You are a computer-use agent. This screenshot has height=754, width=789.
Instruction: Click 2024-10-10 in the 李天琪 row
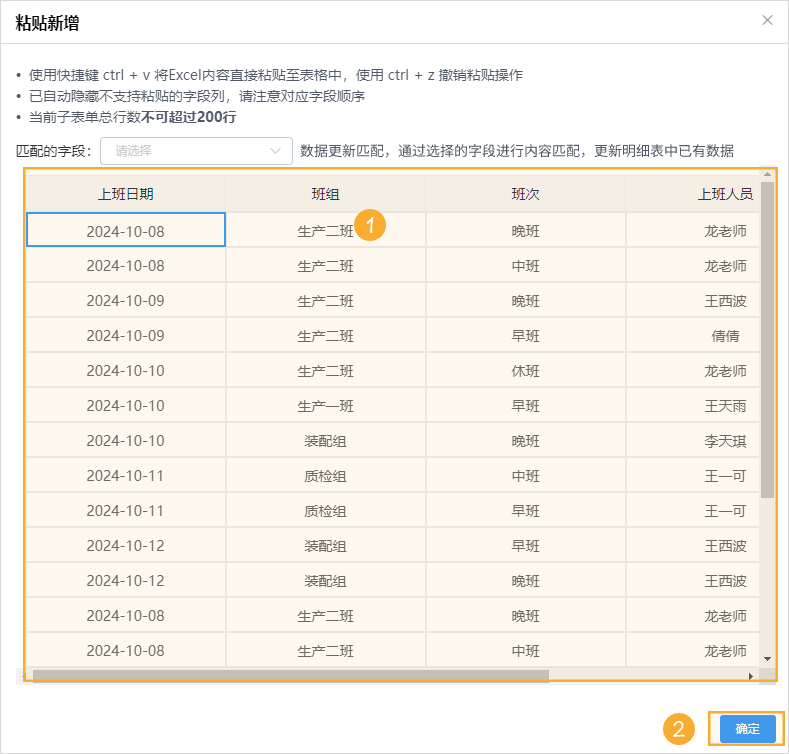point(125,441)
